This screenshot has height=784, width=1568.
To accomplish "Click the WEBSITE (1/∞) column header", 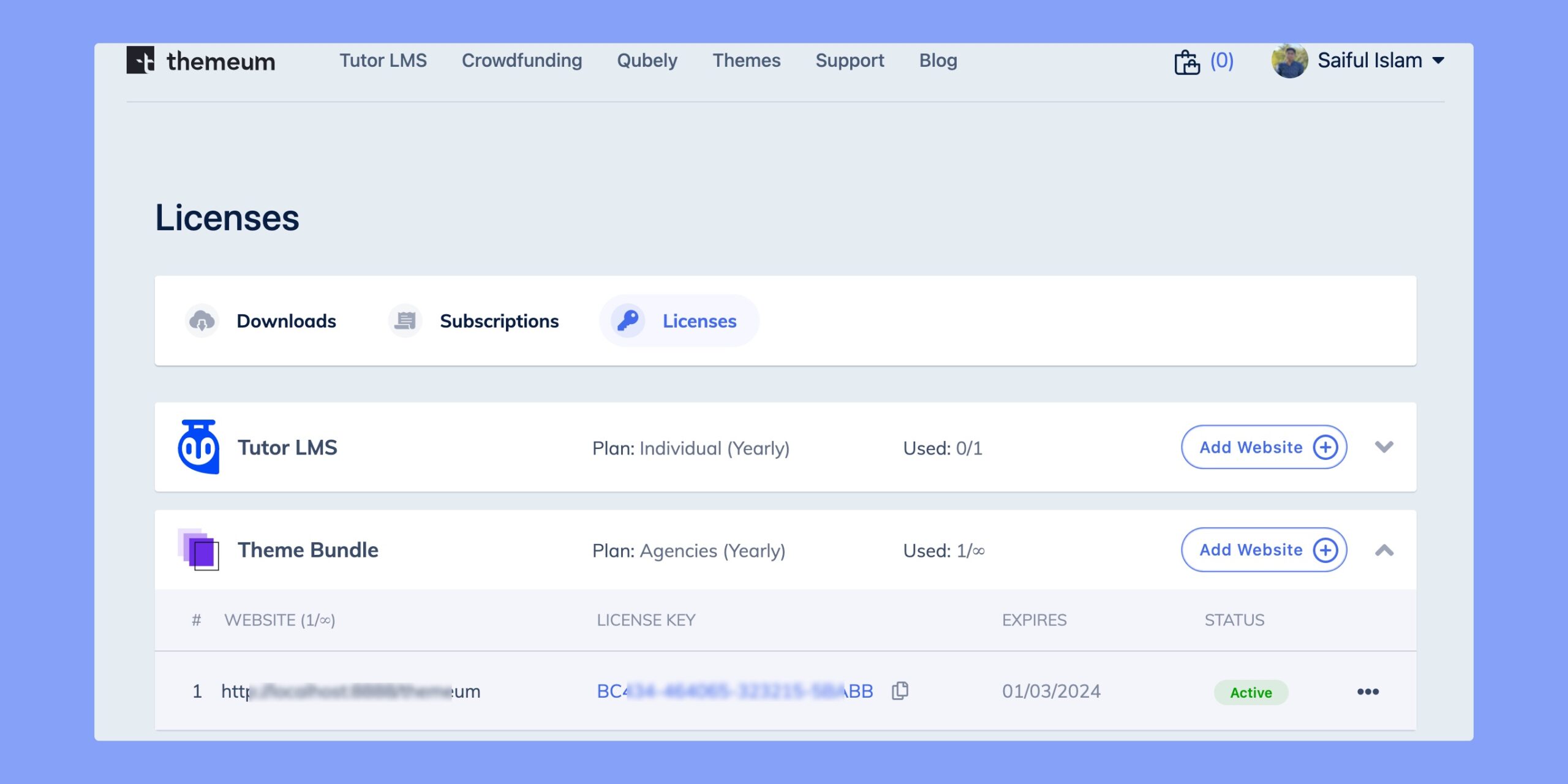I will pos(280,620).
